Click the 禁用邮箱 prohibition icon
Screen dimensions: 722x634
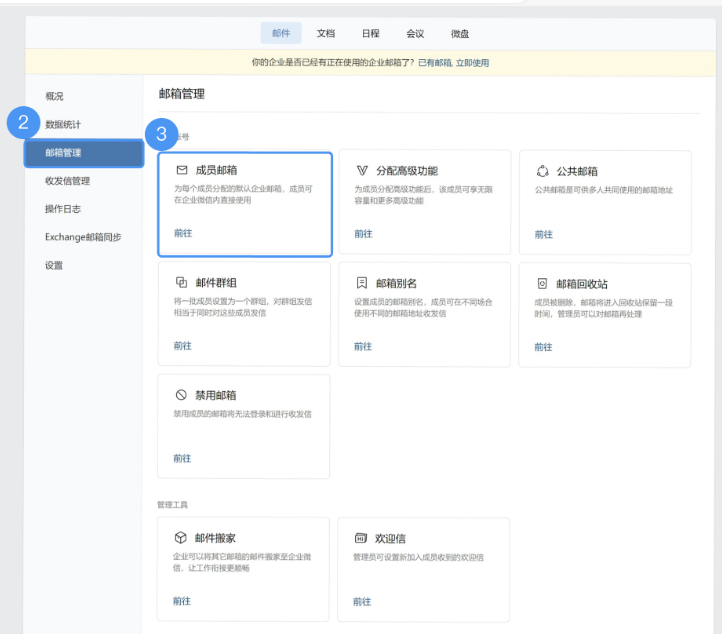[181, 395]
